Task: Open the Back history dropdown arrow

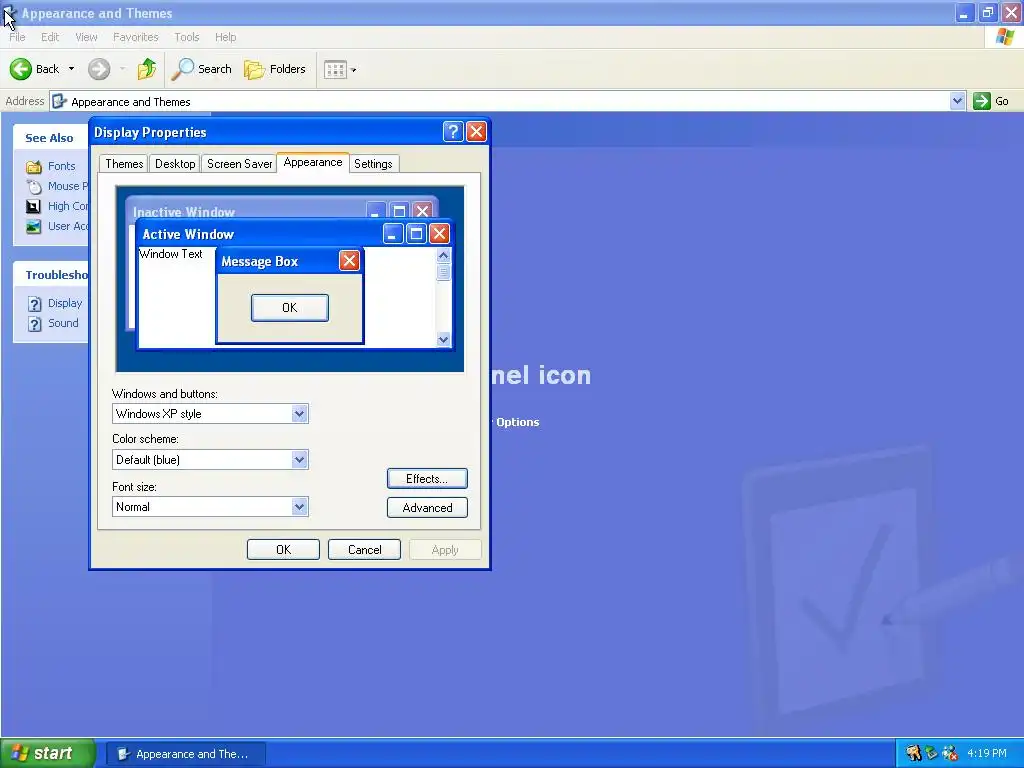Action: [71, 69]
